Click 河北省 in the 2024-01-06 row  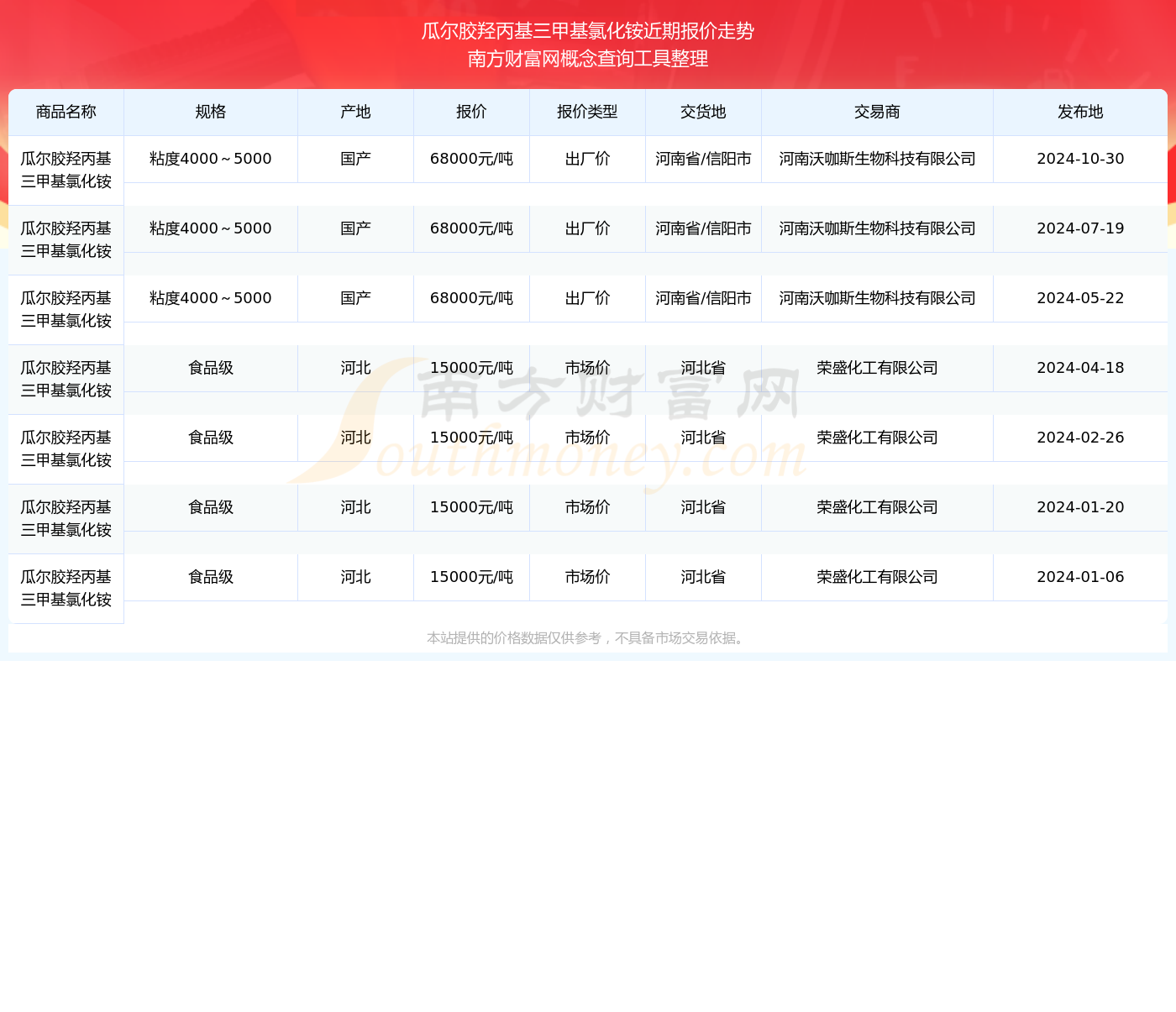(x=704, y=577)
